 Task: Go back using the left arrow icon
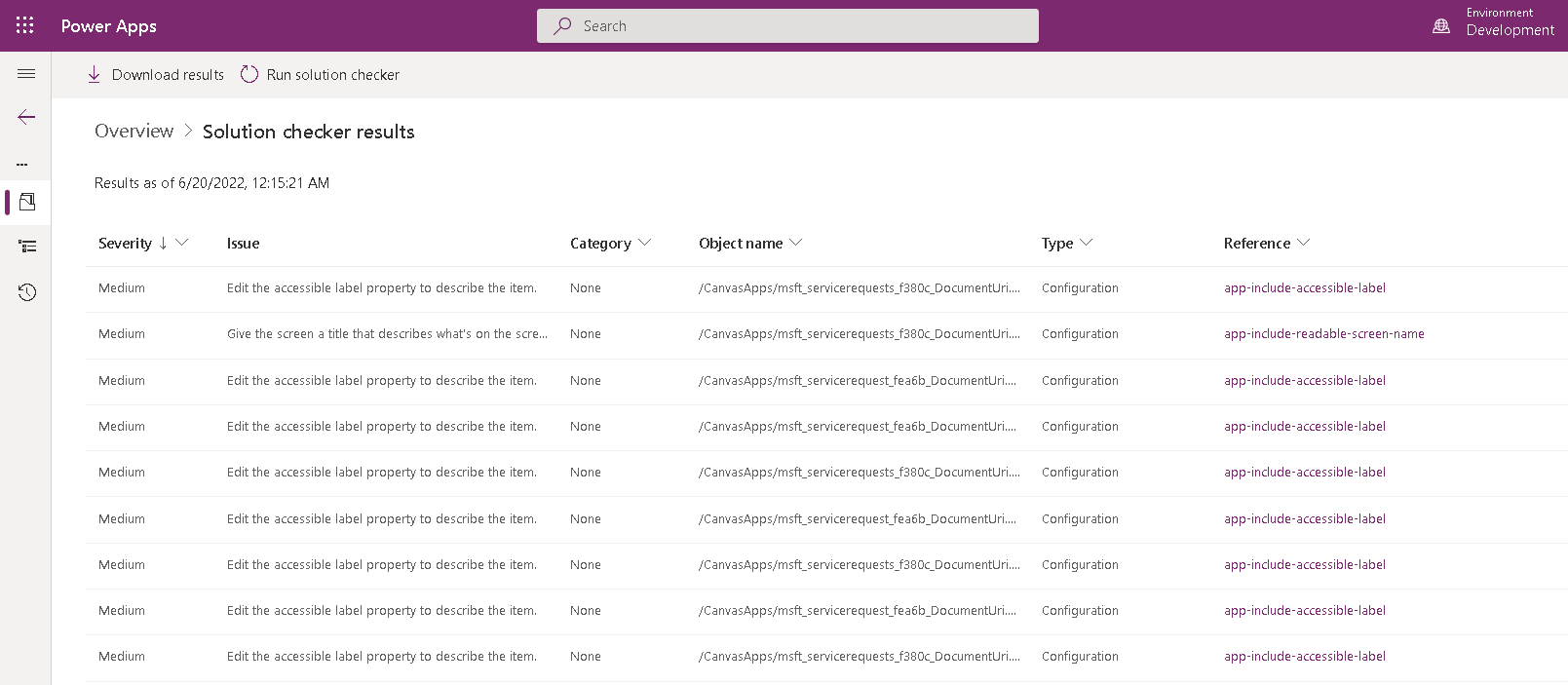[x=26, y=117]
